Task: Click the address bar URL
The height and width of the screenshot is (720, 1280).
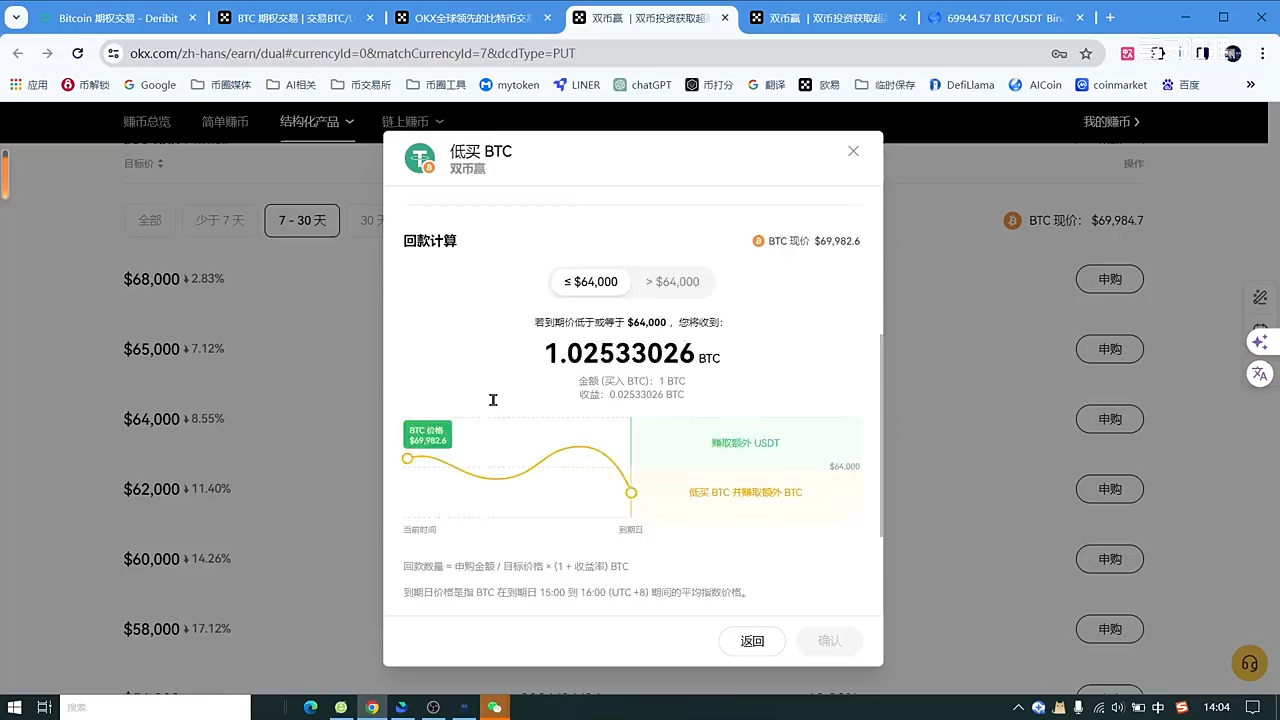Action: click(353, 53)
